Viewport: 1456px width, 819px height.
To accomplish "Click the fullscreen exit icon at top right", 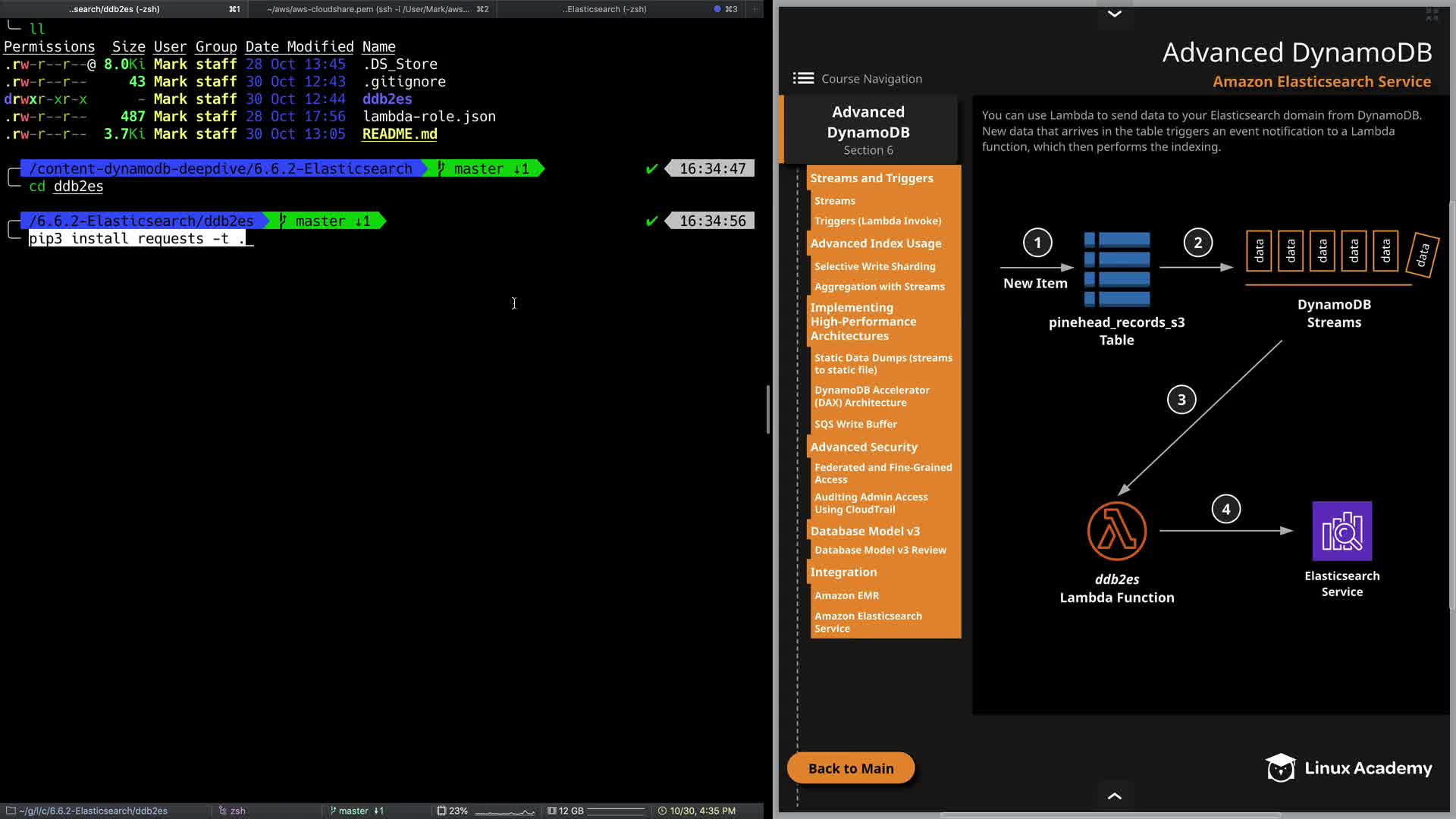I will [x=1432, y=14].
